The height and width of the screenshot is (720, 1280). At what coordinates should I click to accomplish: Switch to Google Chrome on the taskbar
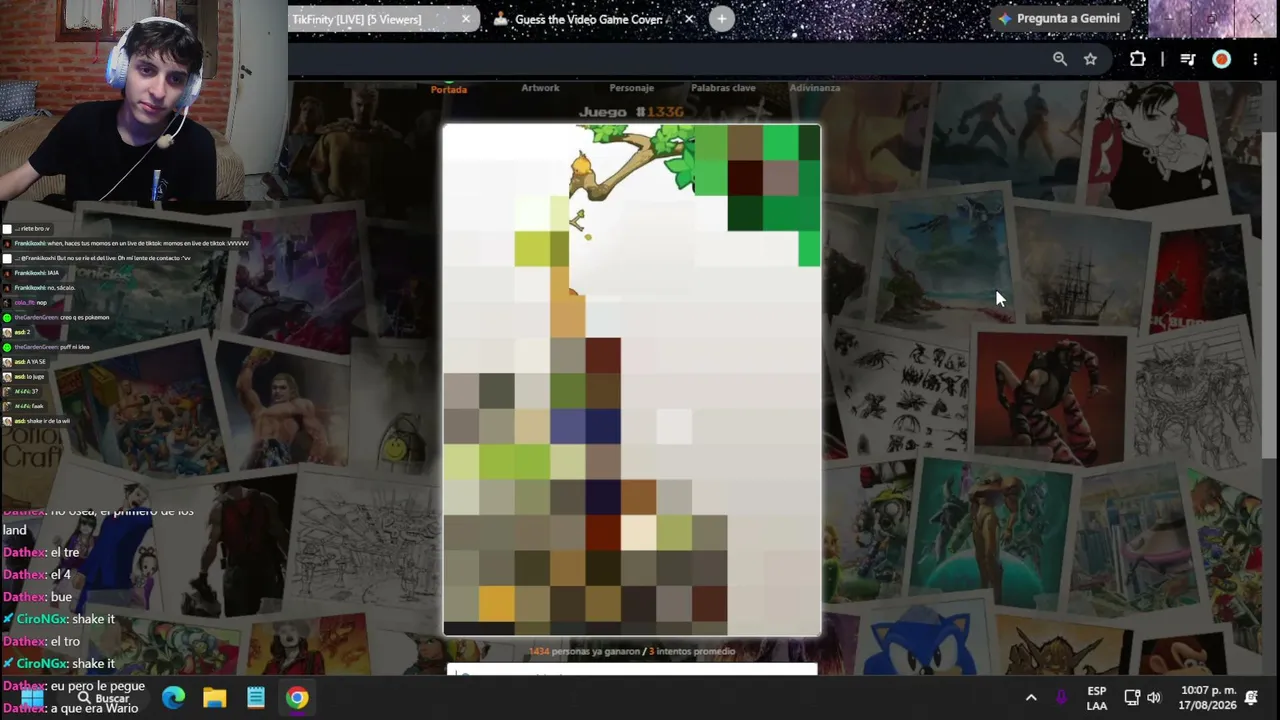[297, 698]
